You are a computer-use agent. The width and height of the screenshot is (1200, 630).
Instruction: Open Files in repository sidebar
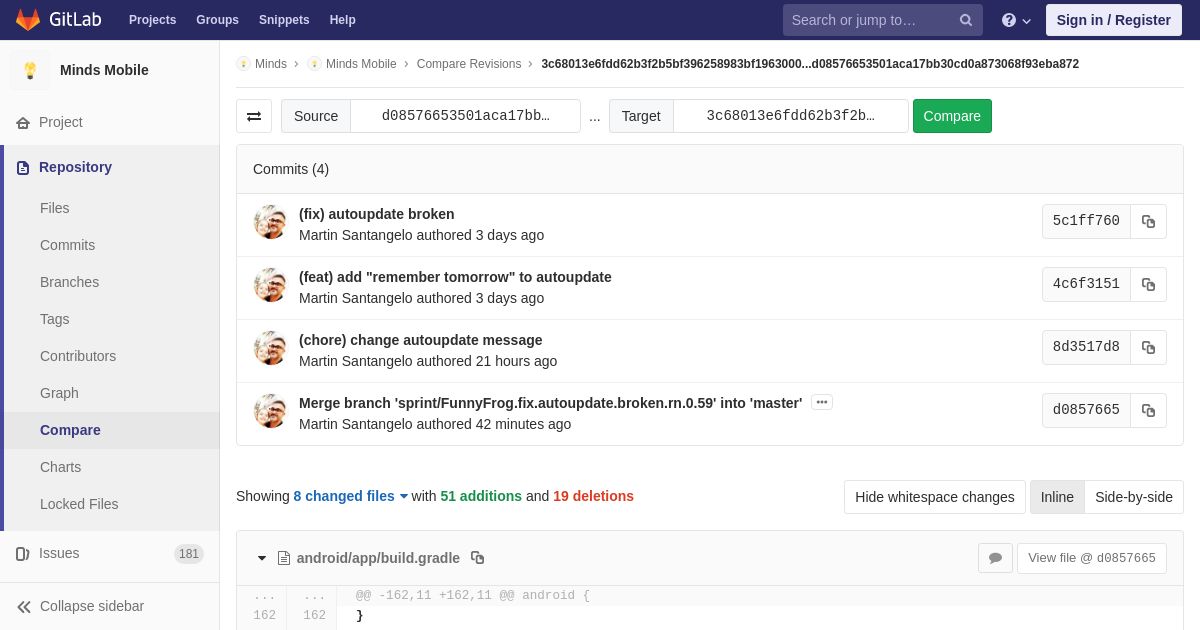tap(55, 208)
